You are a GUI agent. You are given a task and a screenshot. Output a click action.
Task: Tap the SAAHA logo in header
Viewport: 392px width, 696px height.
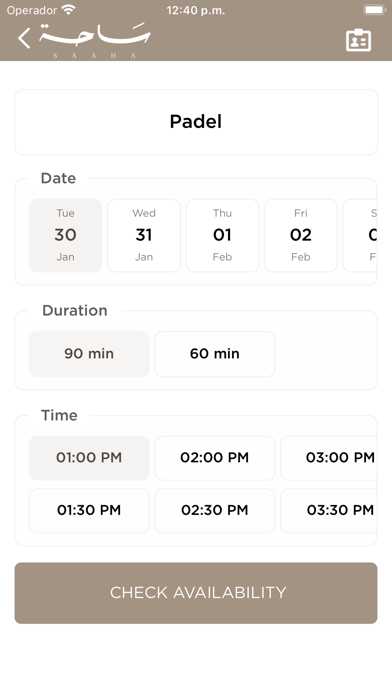95,40
